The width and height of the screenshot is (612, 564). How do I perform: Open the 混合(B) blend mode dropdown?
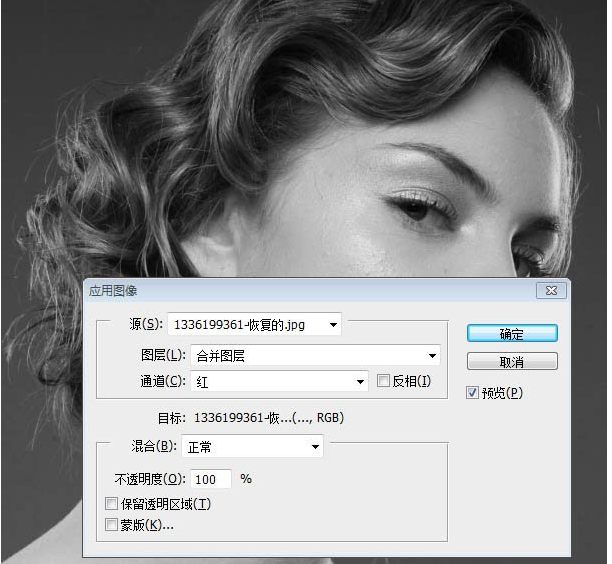click(x=253, y=447)
